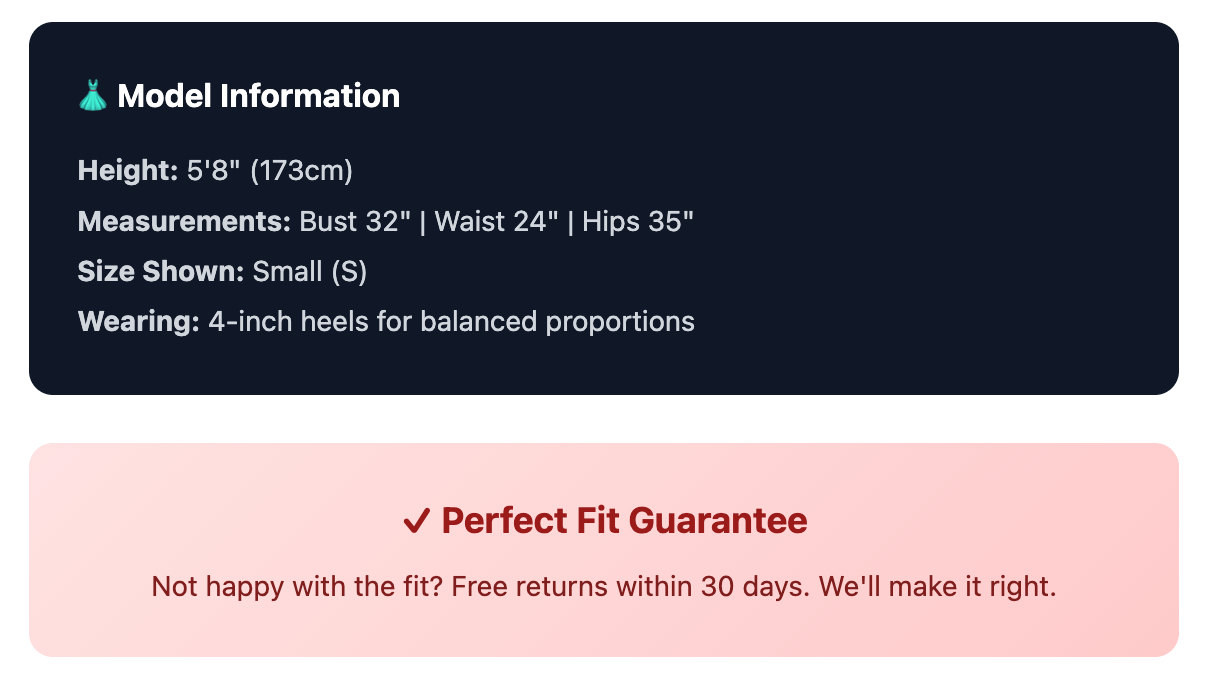Click the dress emoji icon
The height and width of the screenshot is (674, 1212).
tap(92, 96)
